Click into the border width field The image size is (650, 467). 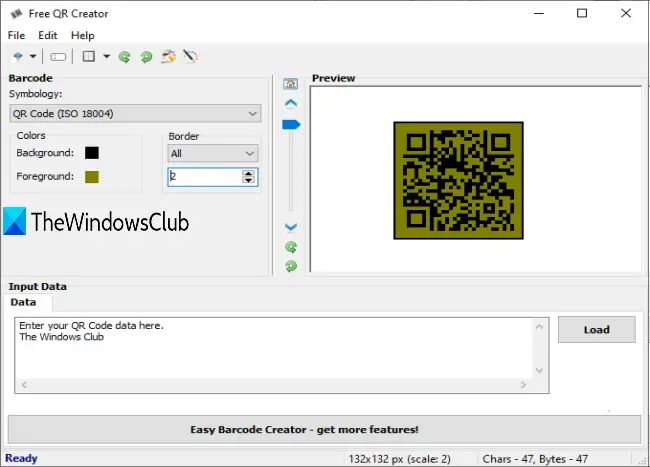[x=205, y=177]
